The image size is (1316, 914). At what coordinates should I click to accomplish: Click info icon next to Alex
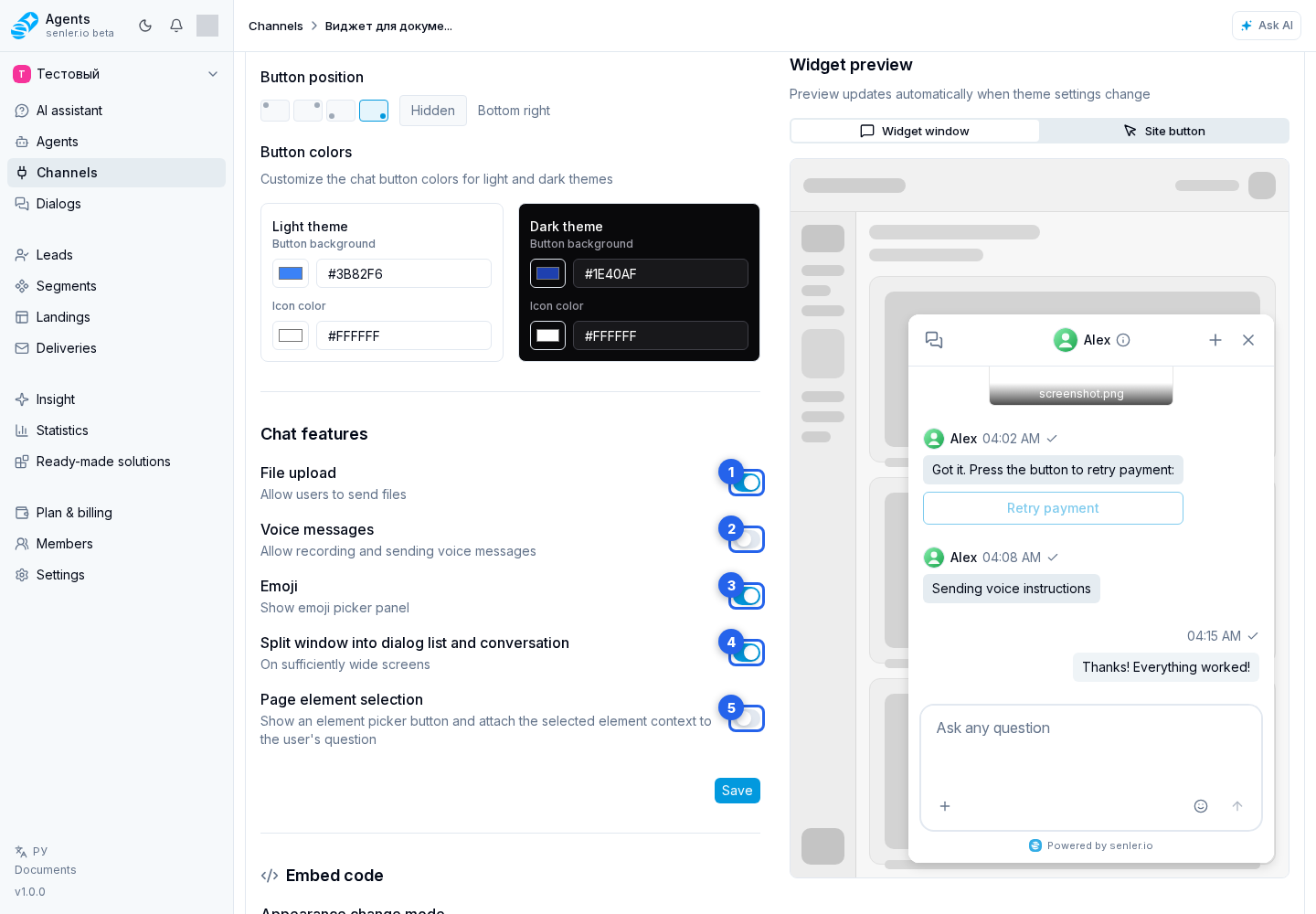(1123, 340)
